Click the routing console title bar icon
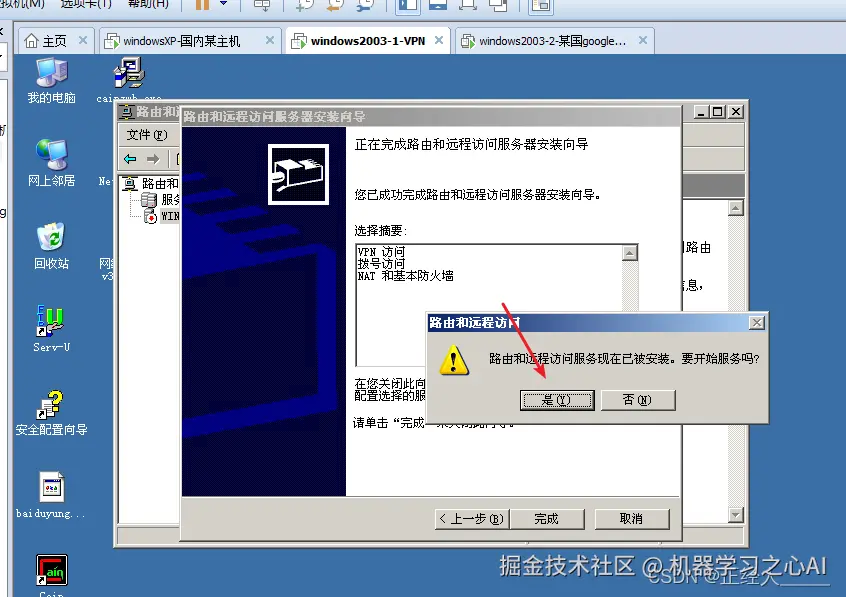The image size is (846, 597). [126, 112]
